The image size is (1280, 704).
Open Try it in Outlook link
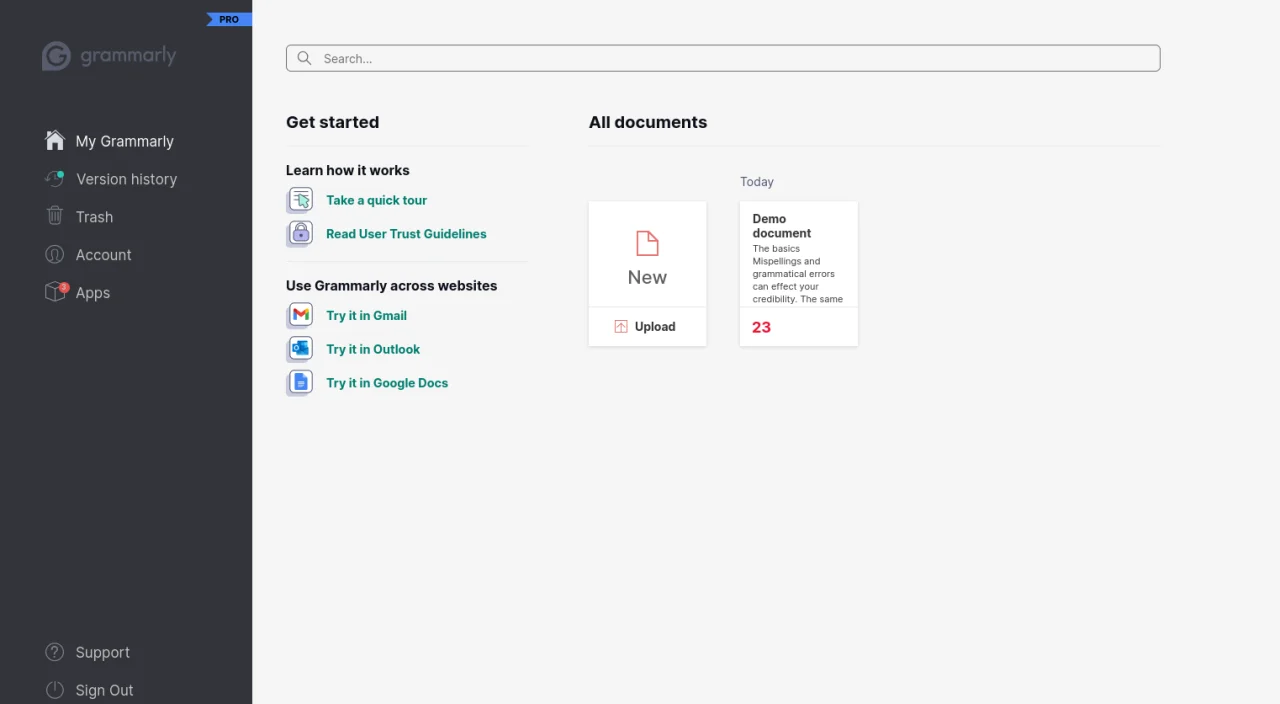[x=373, y=349]
